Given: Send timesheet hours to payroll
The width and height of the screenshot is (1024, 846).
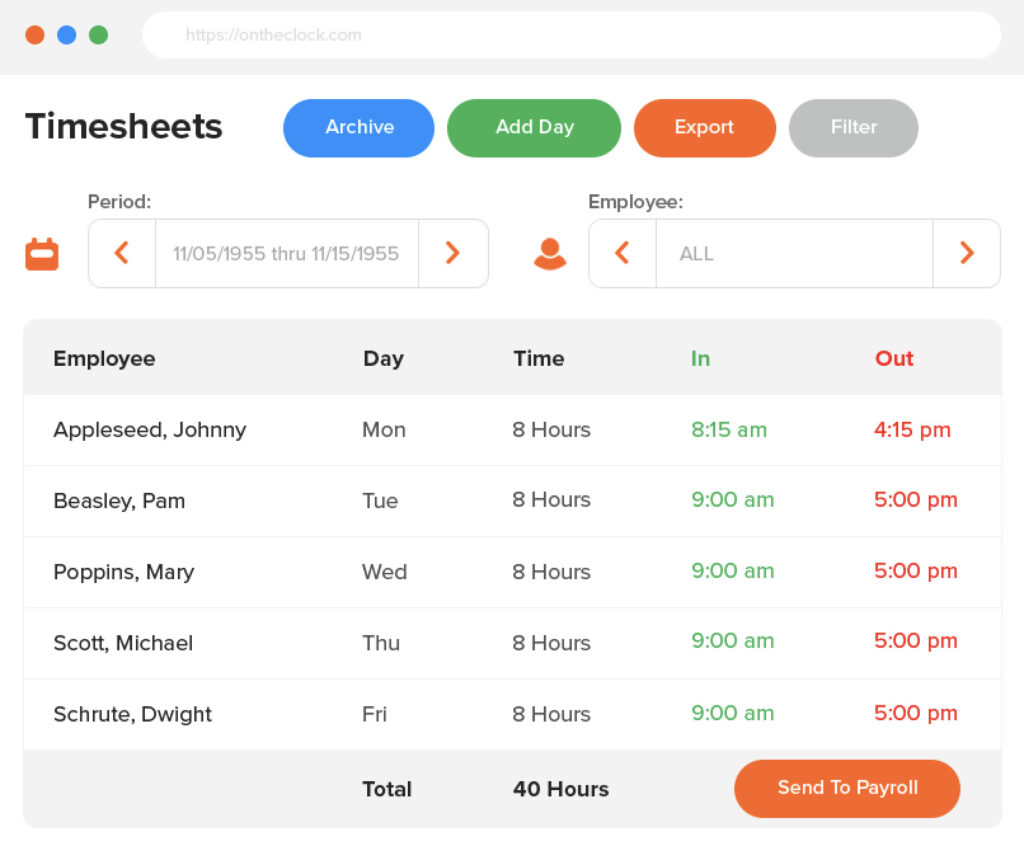Looking at the screenshot, I should [847, 788].
